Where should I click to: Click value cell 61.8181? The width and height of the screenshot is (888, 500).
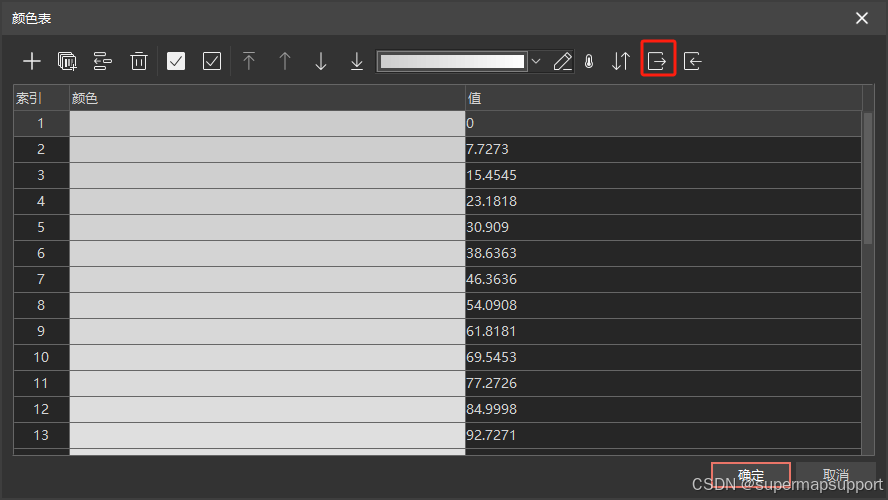pyautogui.click(x=663, y=332)
